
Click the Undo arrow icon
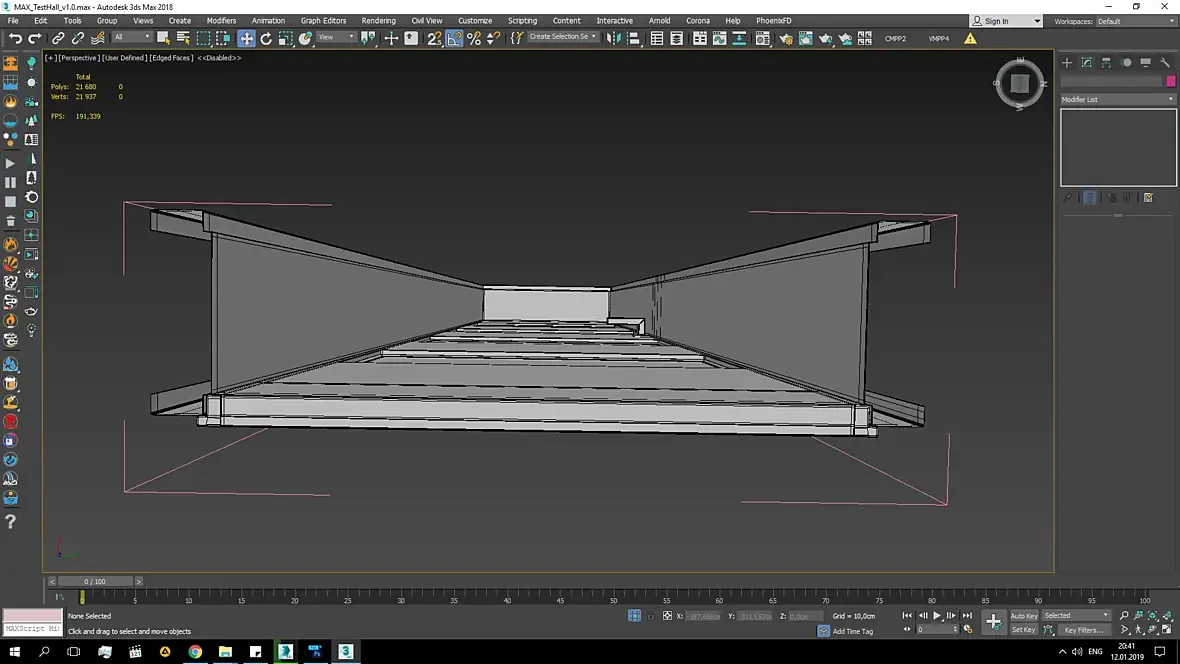pos(15,38)
